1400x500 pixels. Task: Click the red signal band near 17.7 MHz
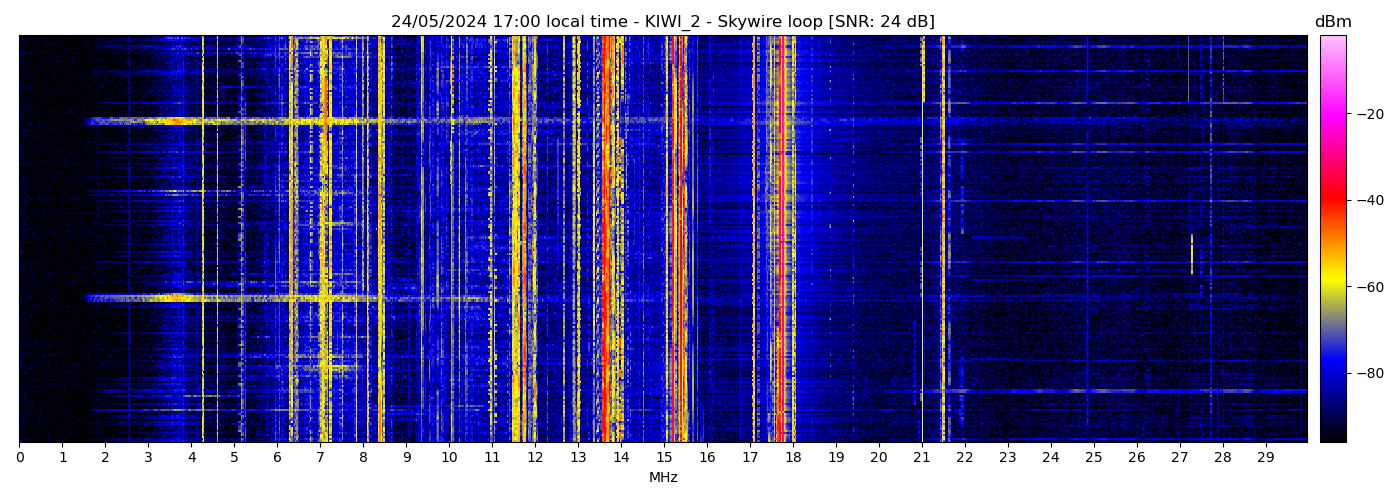coord(780,240)
